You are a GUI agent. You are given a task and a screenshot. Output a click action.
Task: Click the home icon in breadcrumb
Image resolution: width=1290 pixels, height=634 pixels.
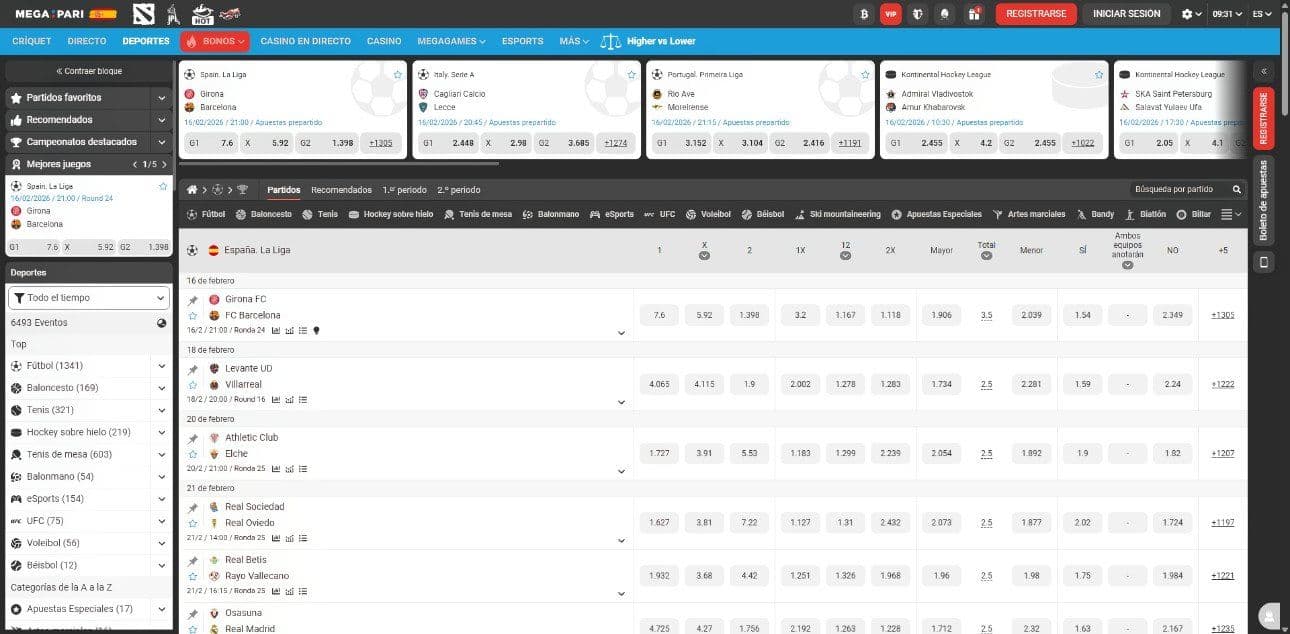192,190
